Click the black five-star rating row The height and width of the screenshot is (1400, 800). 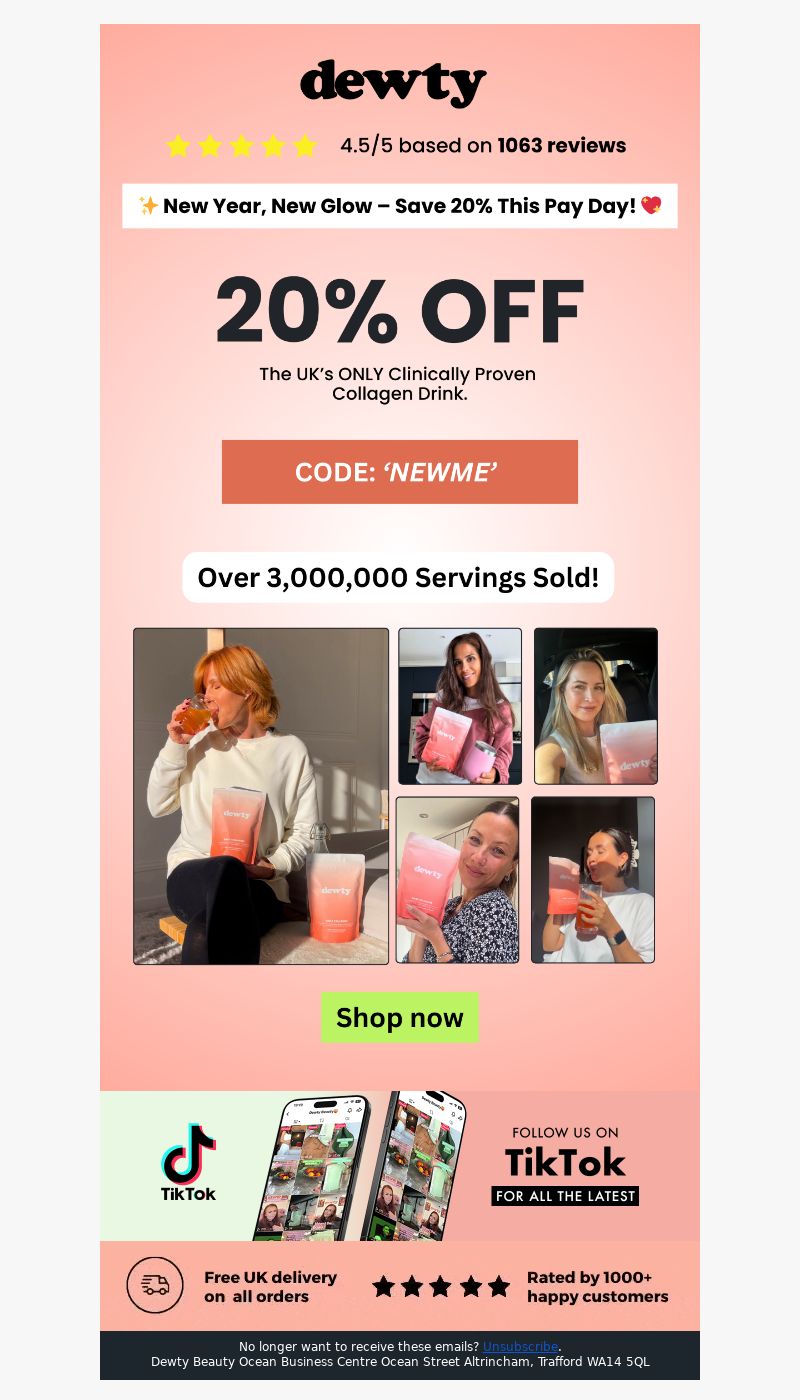(441, 1286)
